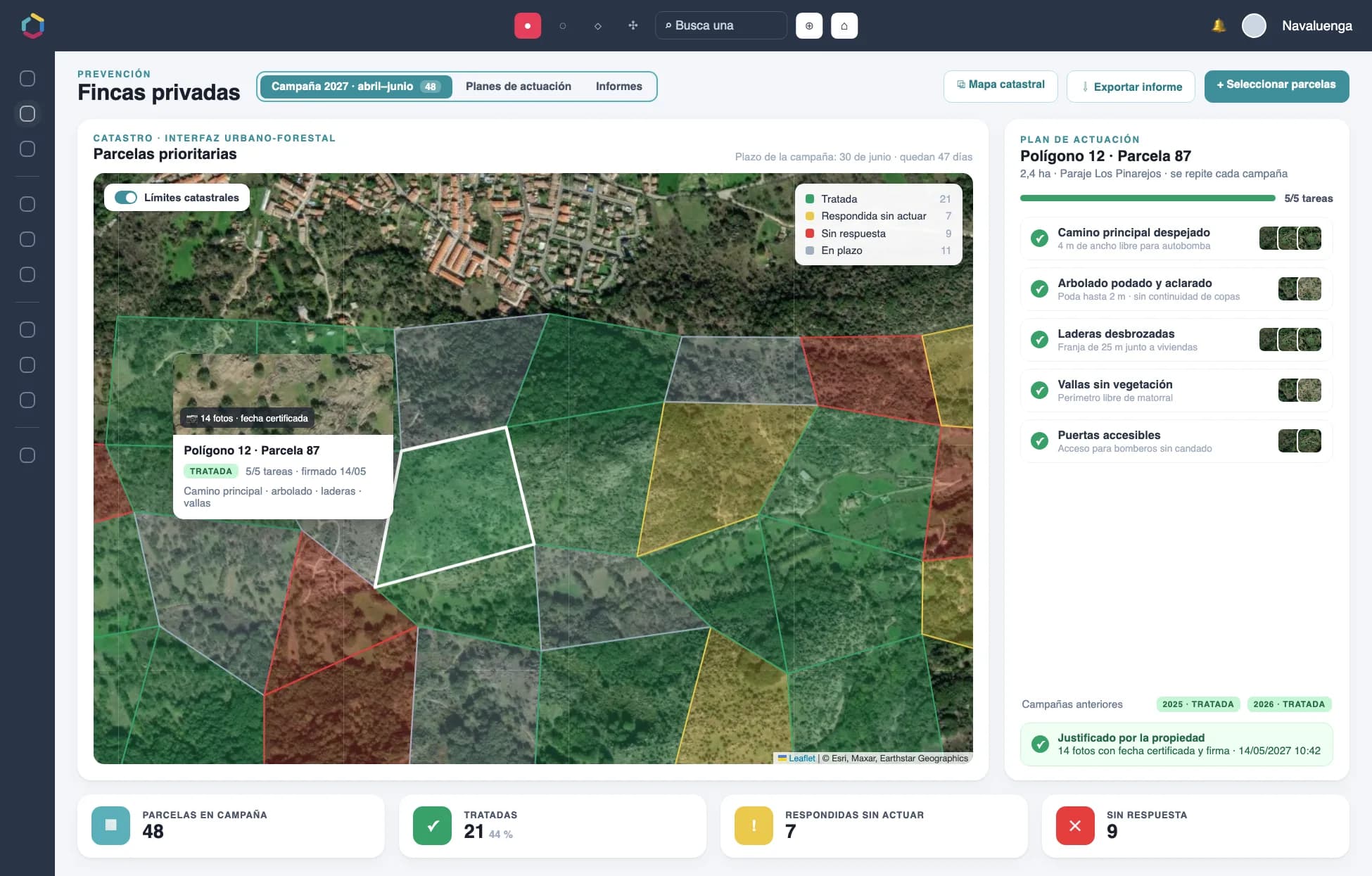This screenshot has height=876, width=1372.
Task: Click the 5/5 tareas green progress bar
Action: (x=1148, y=198)
